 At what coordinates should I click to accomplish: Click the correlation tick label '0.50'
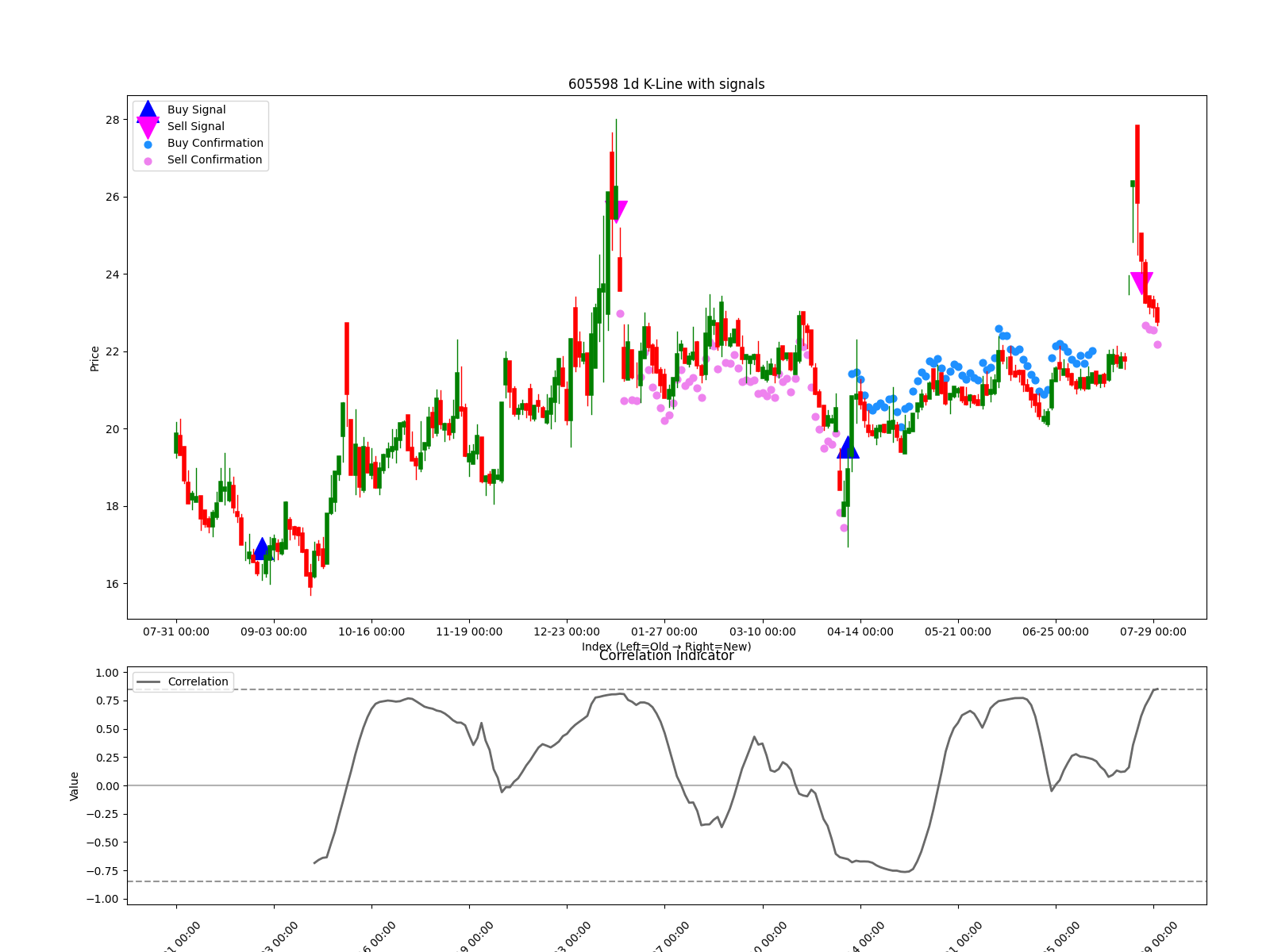(106, 729)
